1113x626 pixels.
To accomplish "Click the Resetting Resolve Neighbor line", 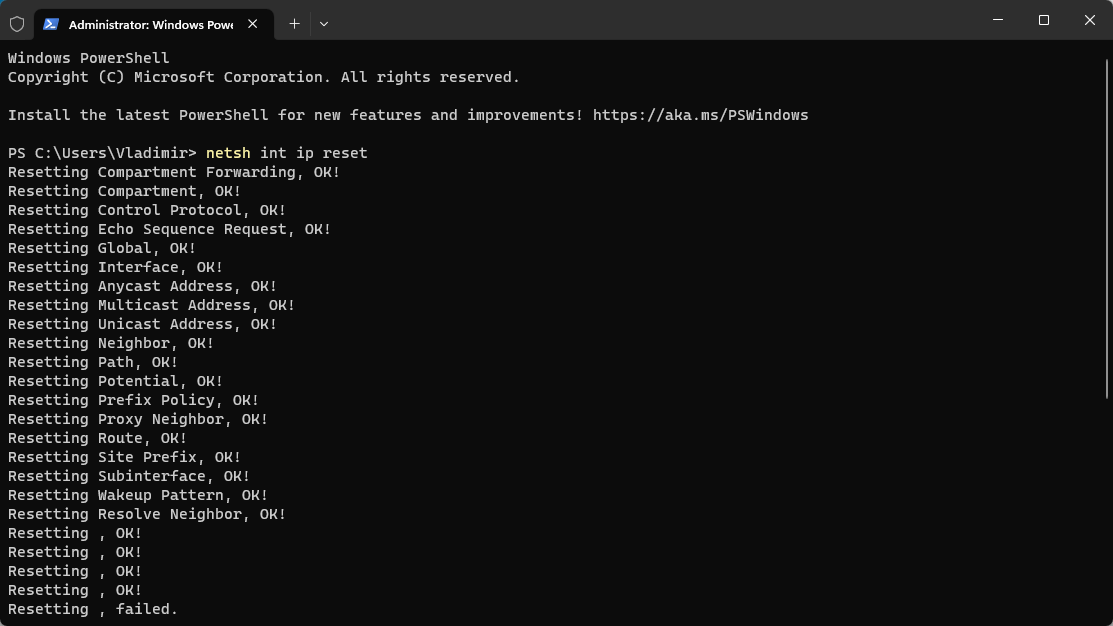I will tap(147, 514).
